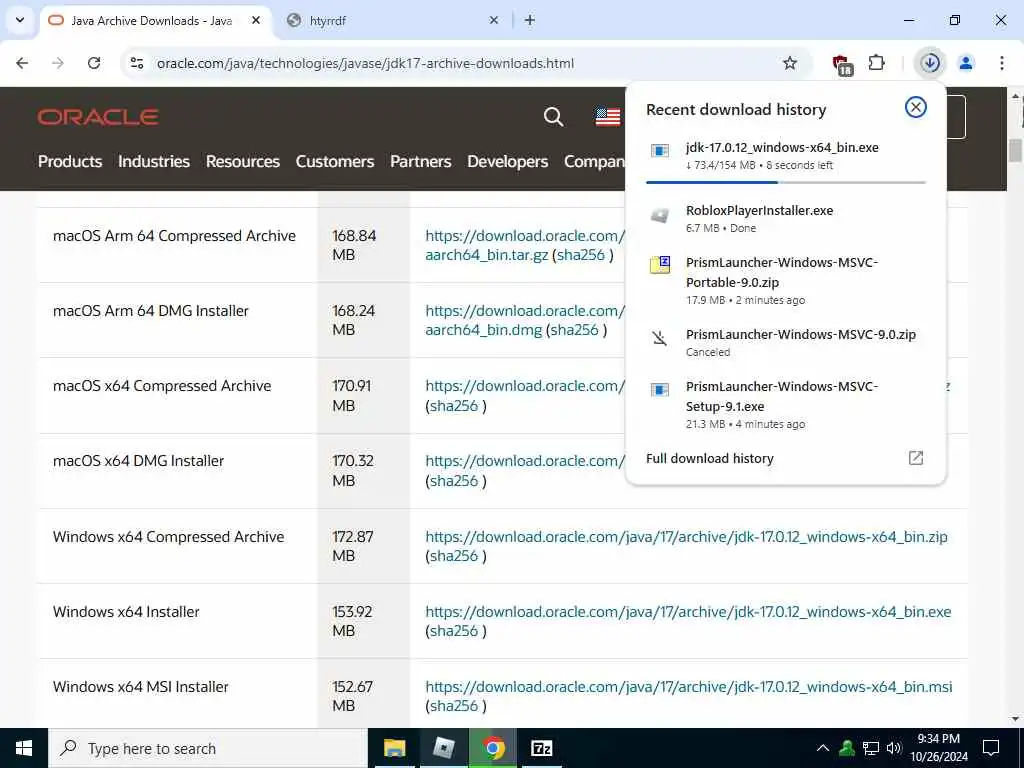The width and height of the screenshot is (1024, 768).
Task: Click the Portable zip file icon
Action: click(660, 264)
